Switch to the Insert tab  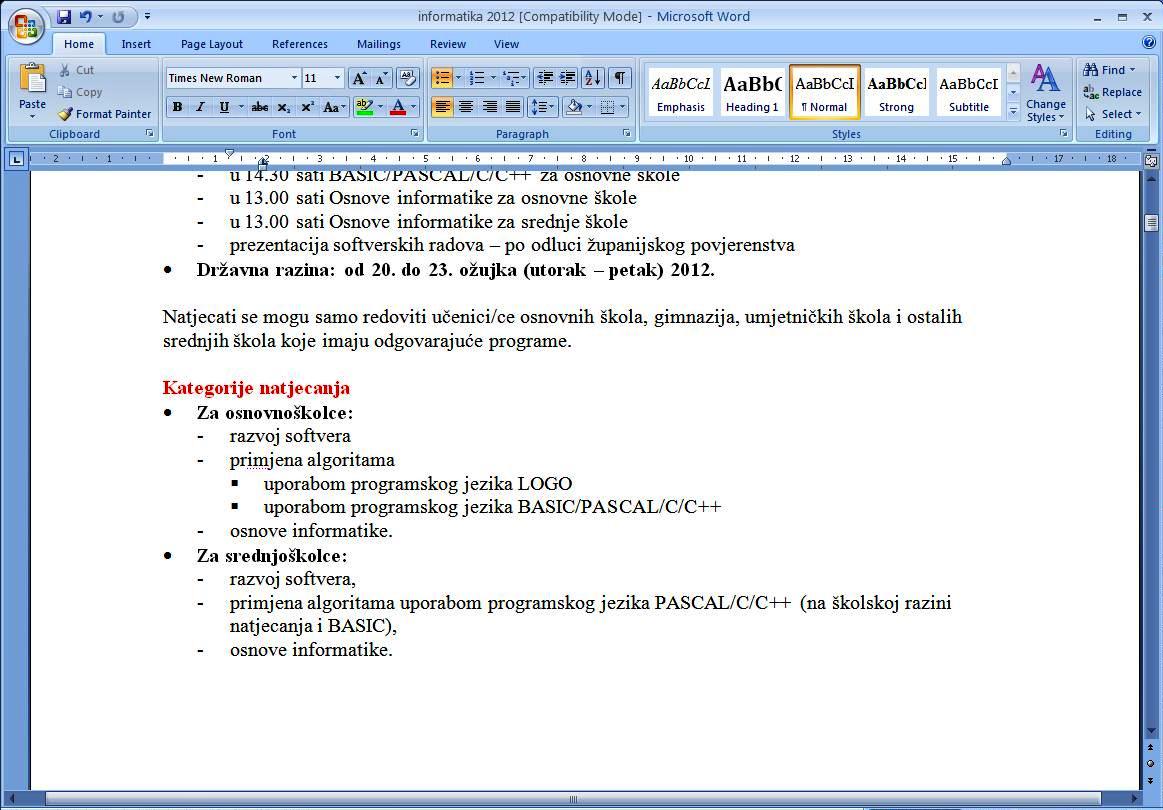pos(136,44)
